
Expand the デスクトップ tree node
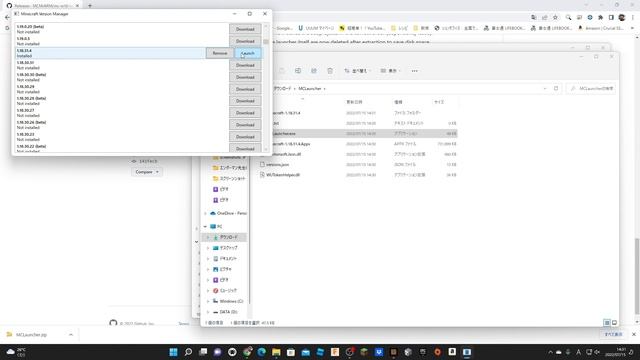208,248
